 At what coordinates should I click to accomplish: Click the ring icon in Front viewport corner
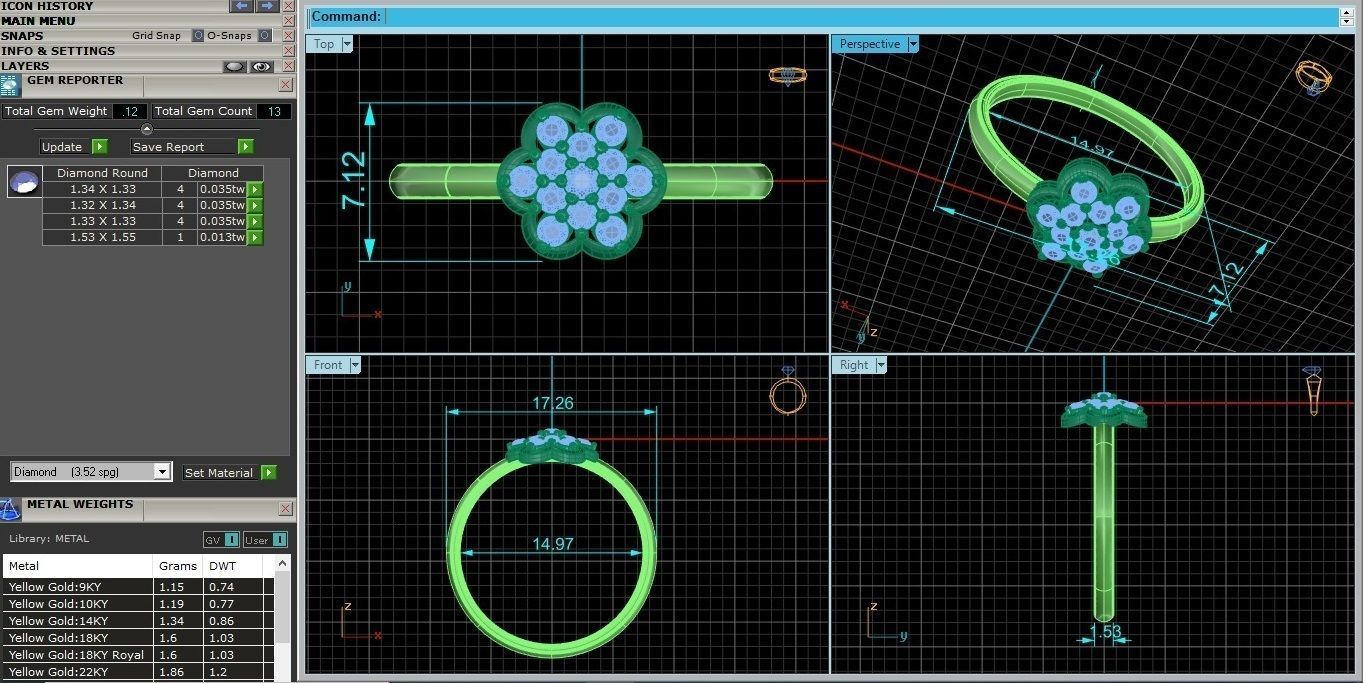pos(788,391)
